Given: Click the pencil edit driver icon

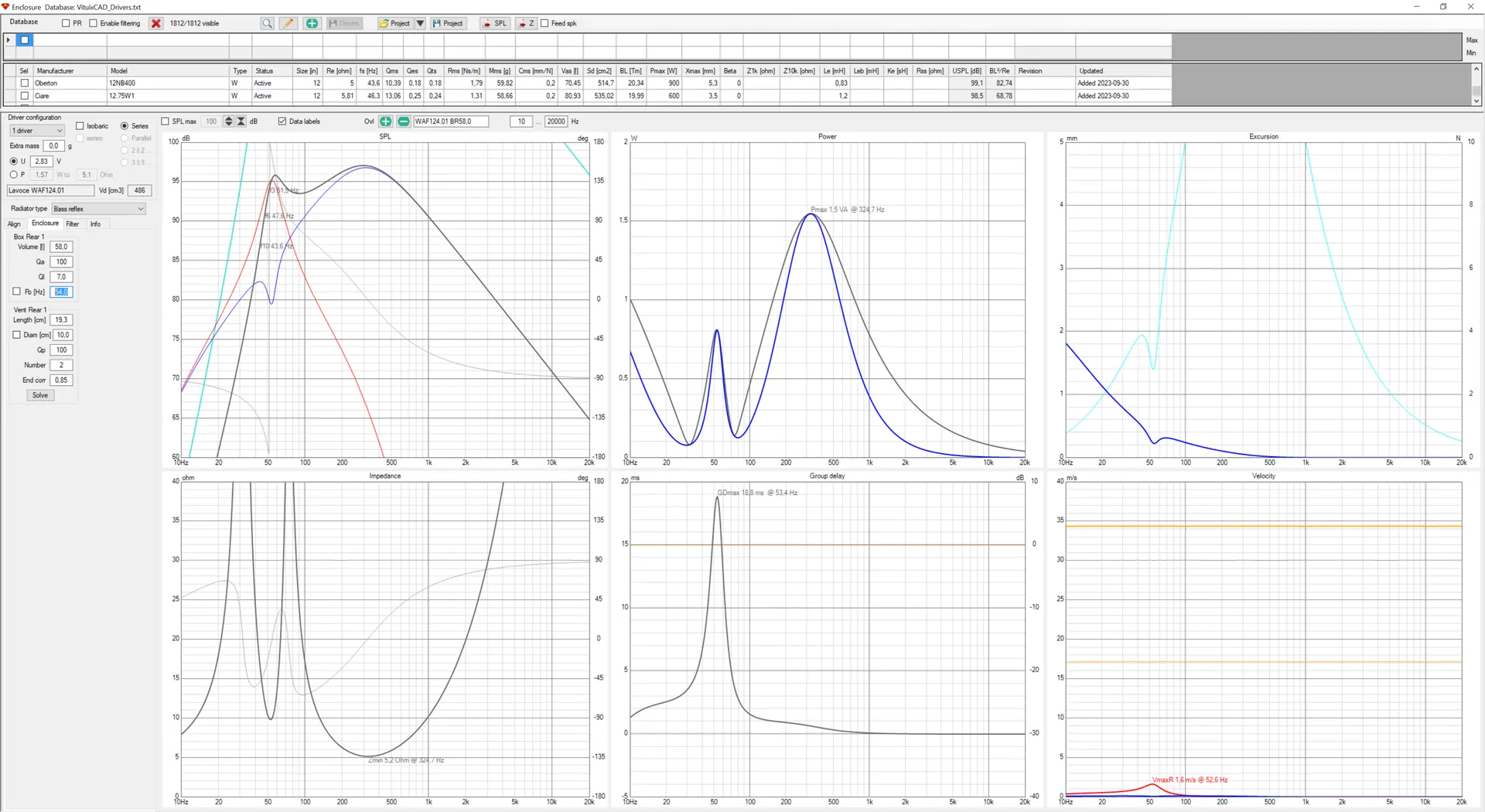Looking at the screenshot, I should point(288,23).
